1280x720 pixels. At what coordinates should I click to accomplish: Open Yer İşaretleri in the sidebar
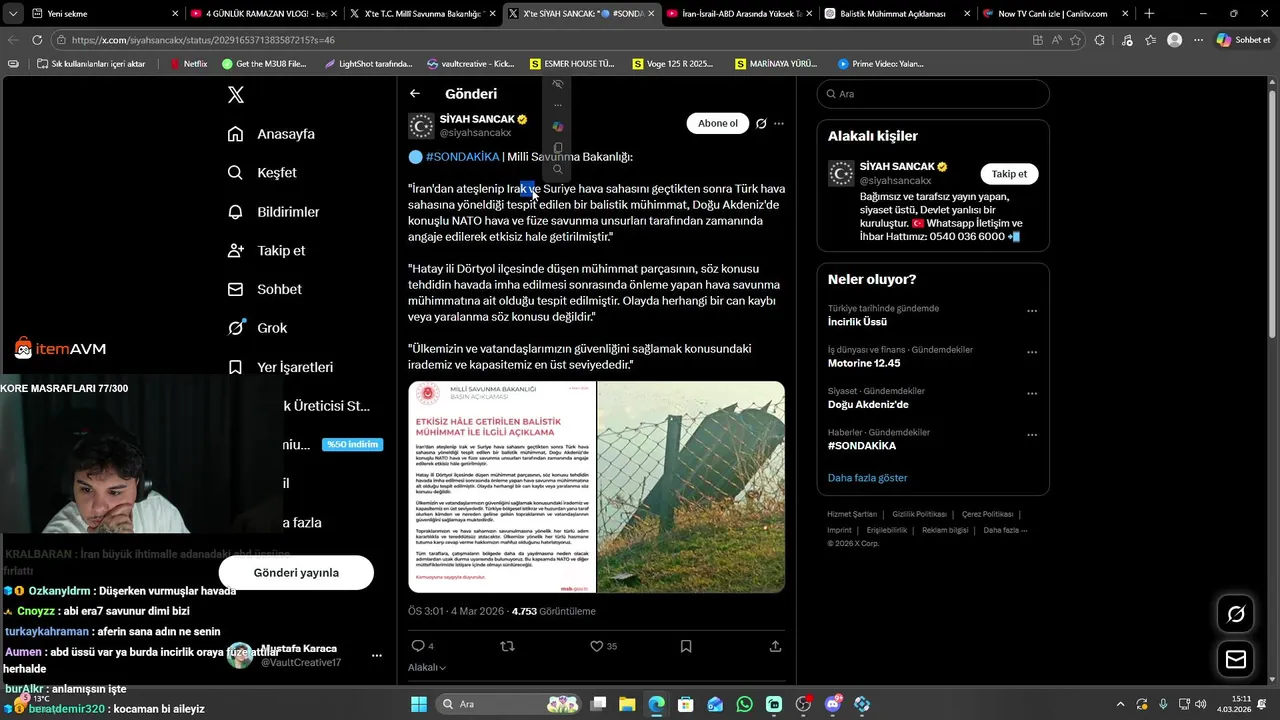280,367
